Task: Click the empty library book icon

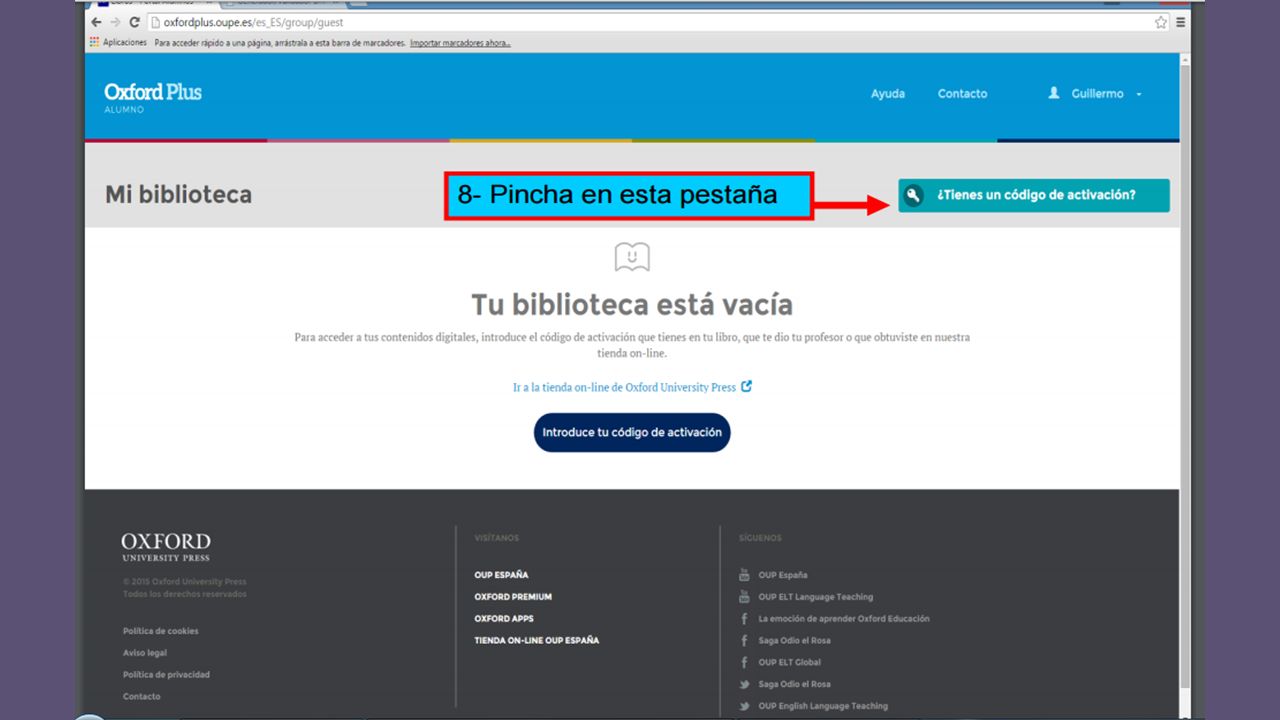Action: click(x=632, y=257)
